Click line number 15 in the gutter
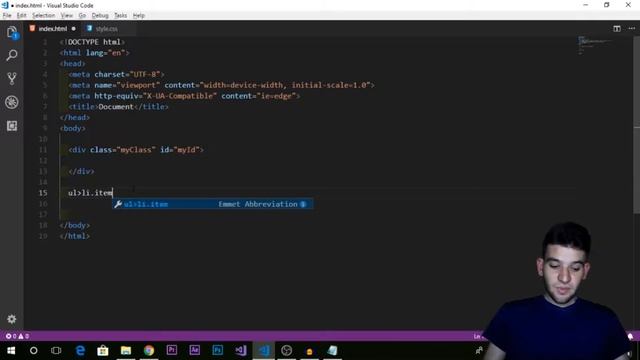640x360 pixels. [43, 193]
